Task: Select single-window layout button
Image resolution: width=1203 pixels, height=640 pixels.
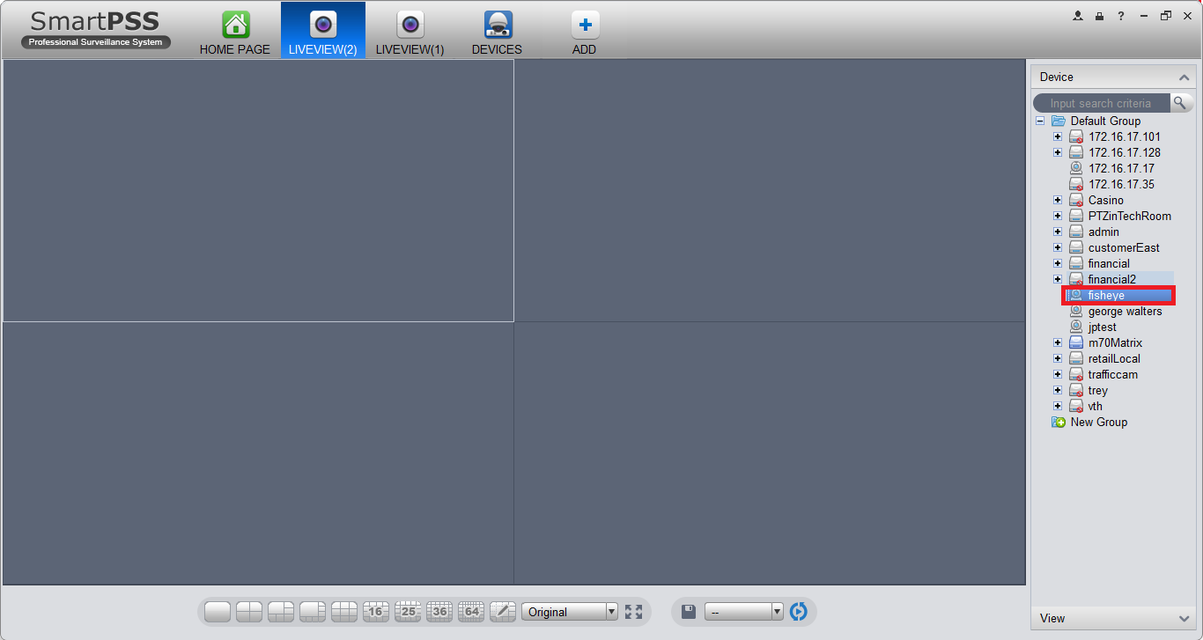Action: click(217, 612)
